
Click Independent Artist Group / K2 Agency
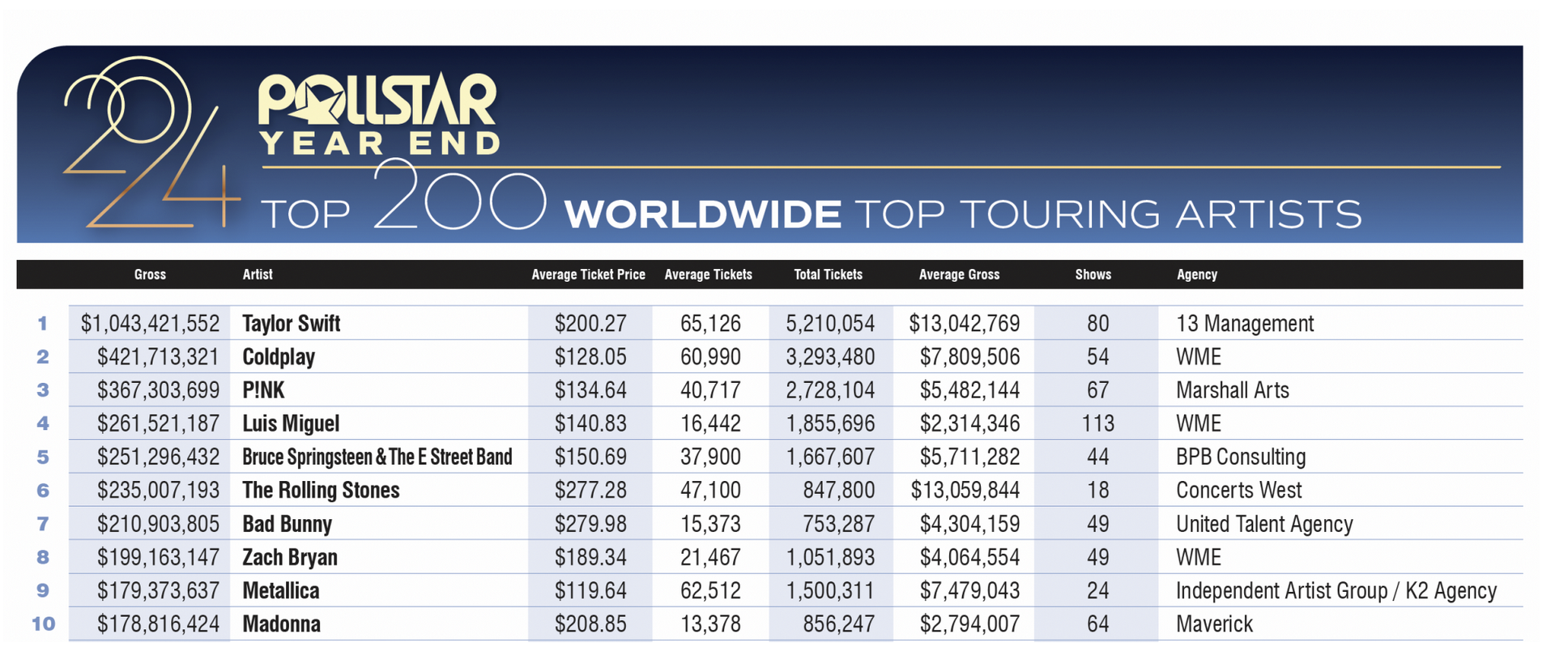click(x=1336, y=590)
